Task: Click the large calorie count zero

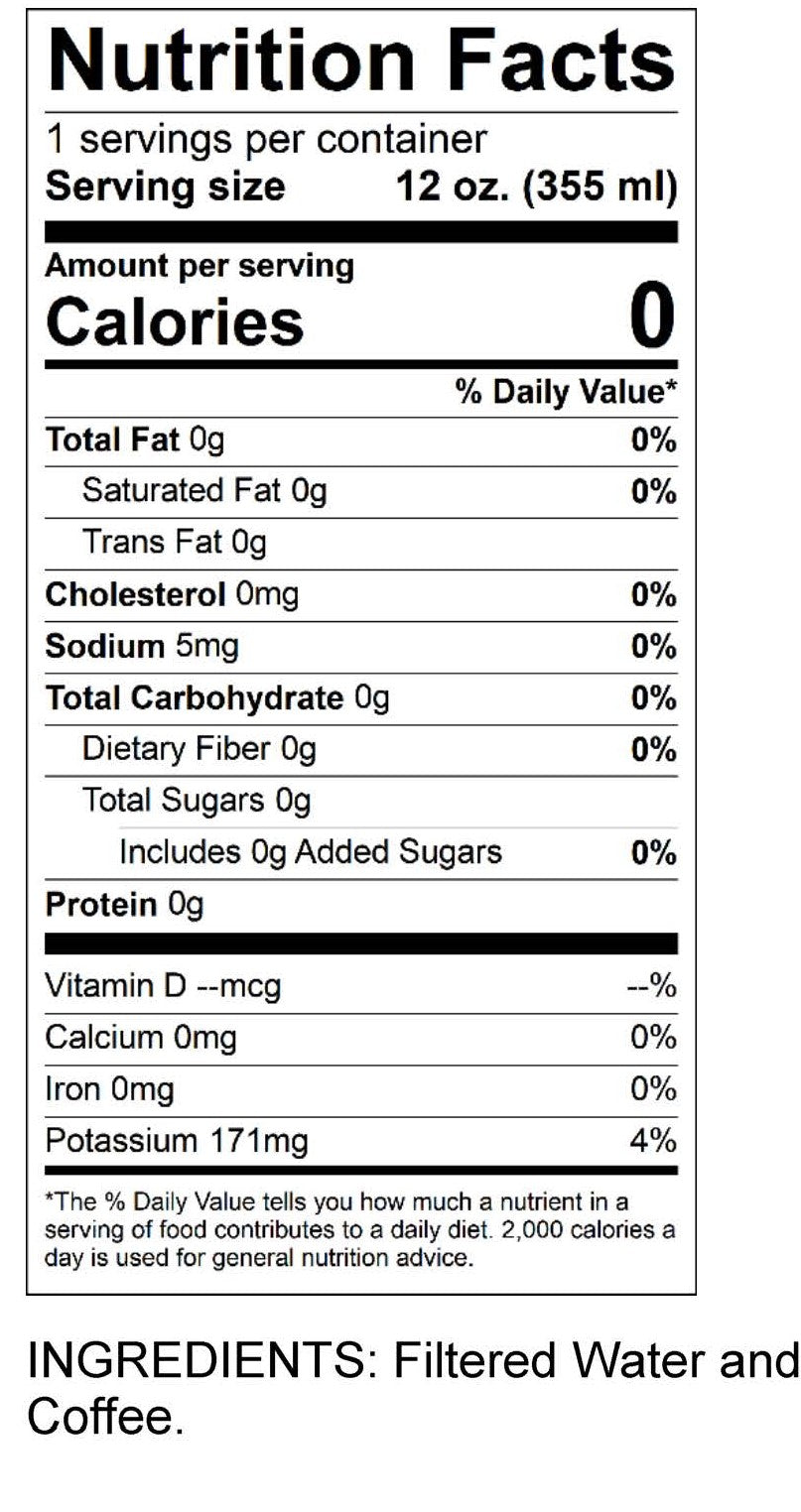Action: (x=651, y=317)
